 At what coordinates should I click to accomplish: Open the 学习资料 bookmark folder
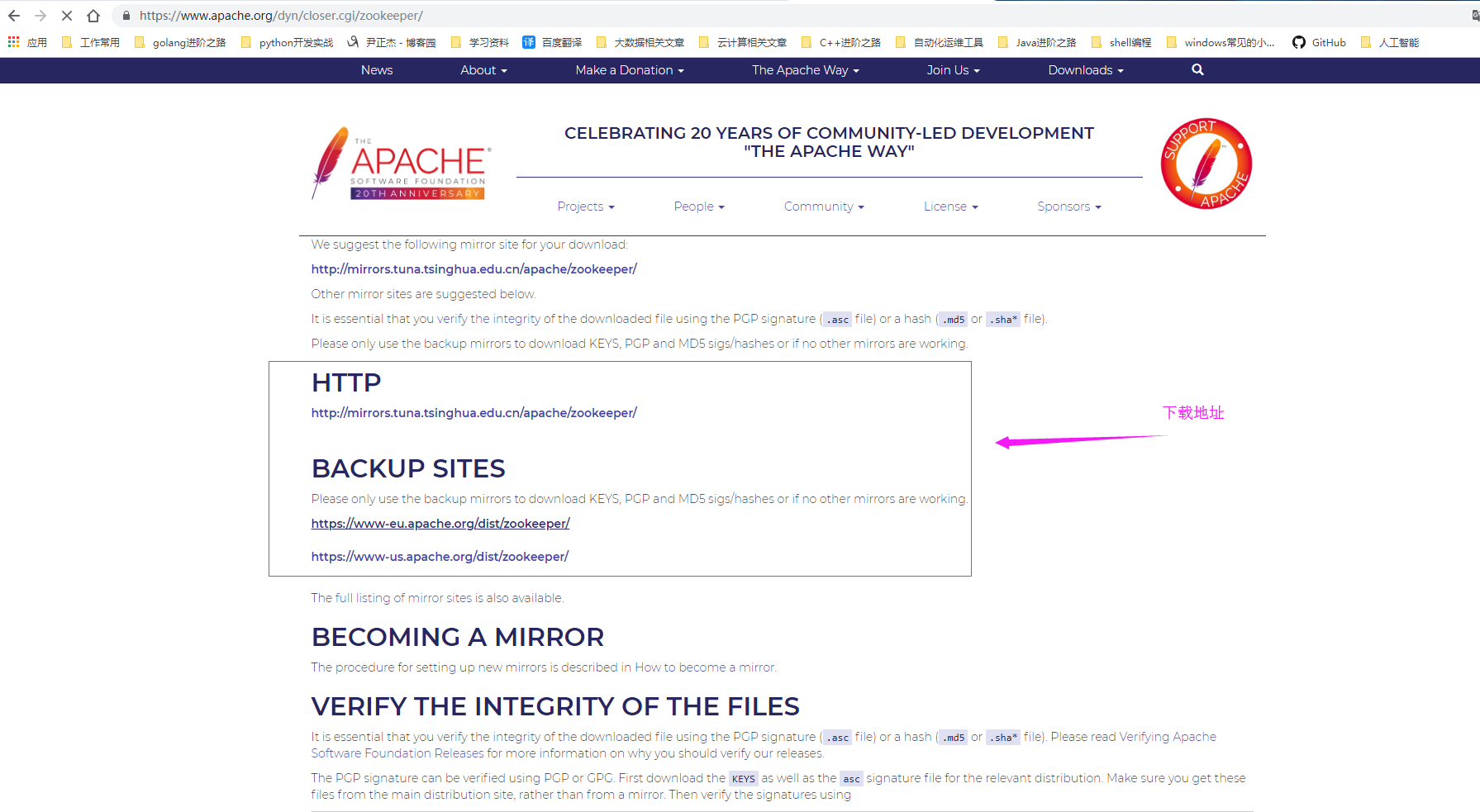point(480,42)
